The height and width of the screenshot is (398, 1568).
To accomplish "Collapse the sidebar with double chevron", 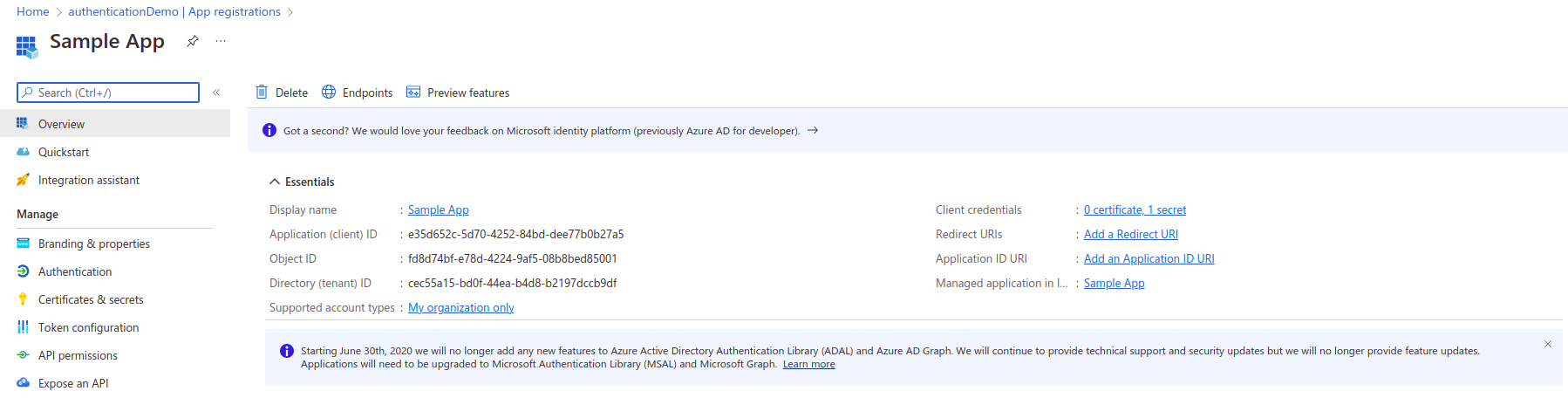I will click(x=216, y=93).
